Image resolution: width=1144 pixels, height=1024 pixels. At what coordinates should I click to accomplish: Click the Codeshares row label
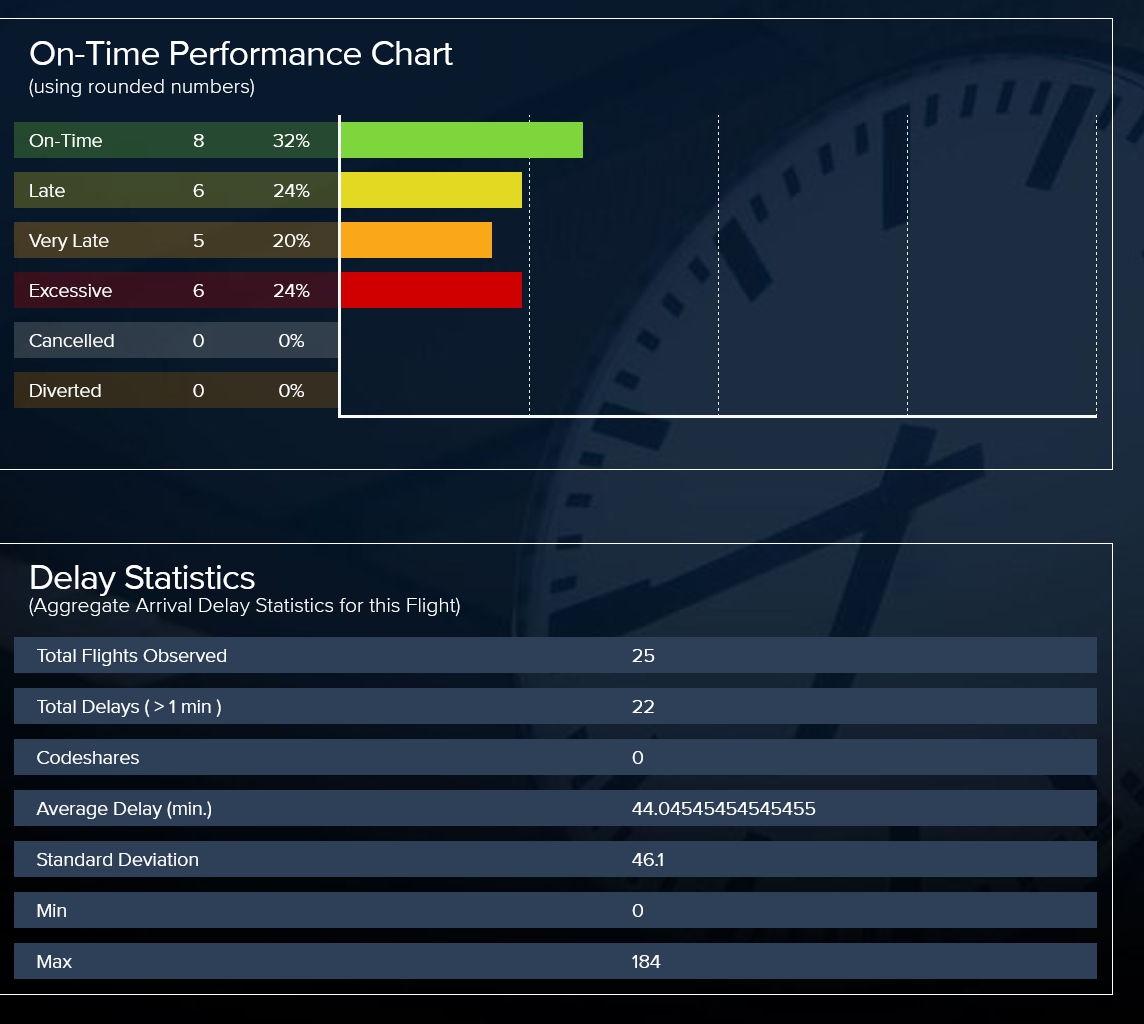click(x=88, y=758)
